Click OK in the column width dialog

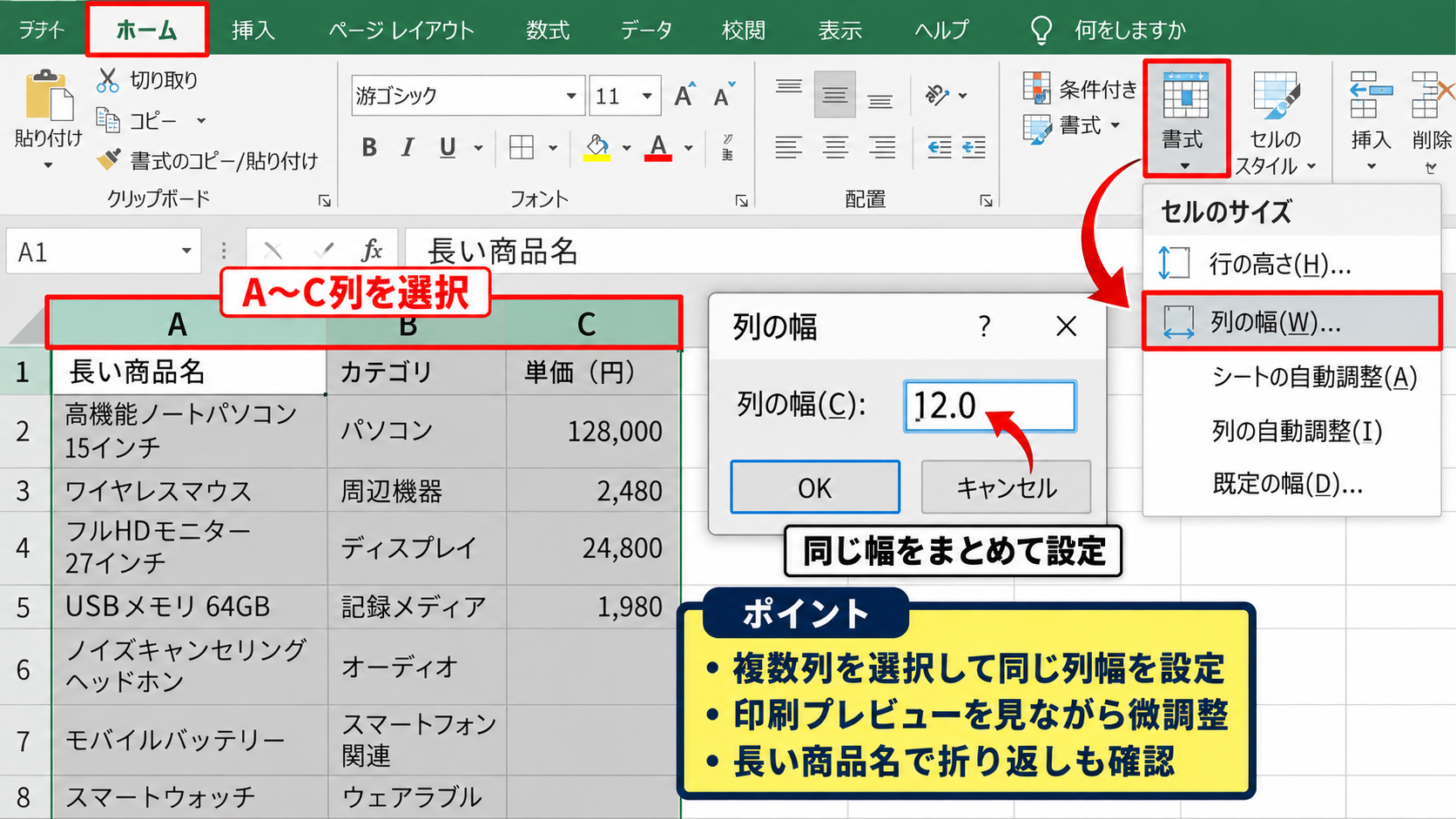coord(815,487)
